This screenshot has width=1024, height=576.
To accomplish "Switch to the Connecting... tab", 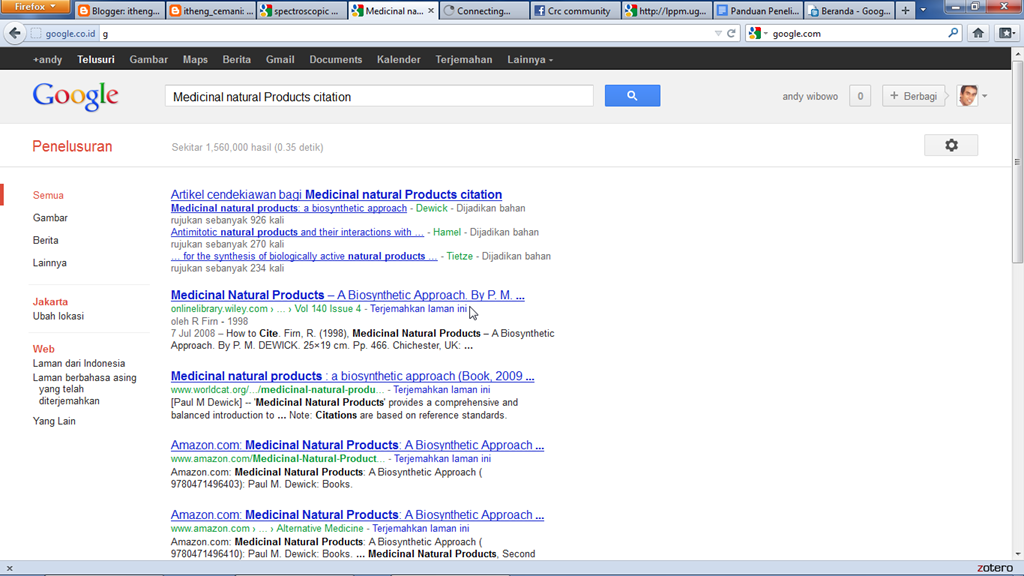I will tap(483, 10).
